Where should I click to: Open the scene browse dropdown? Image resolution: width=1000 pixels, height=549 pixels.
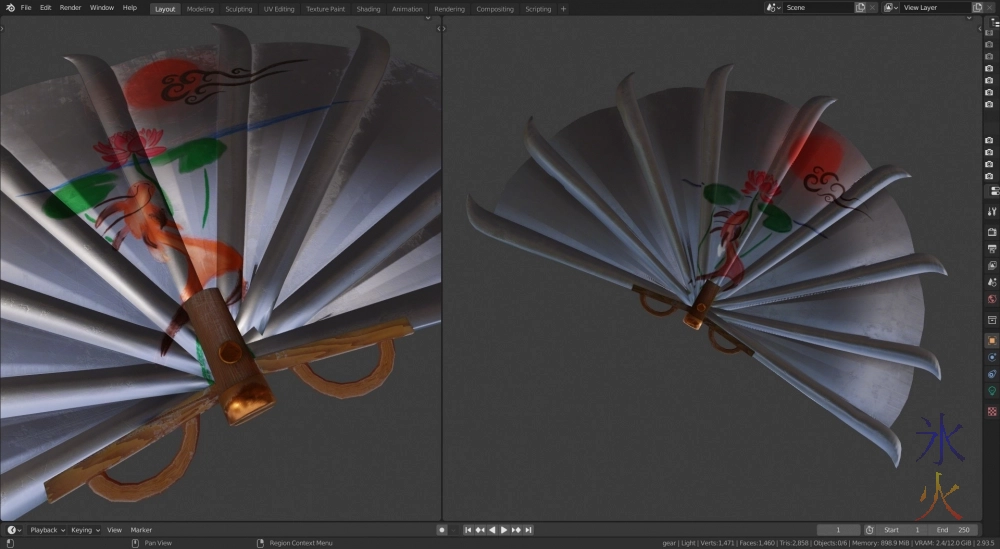pos(773,8)
